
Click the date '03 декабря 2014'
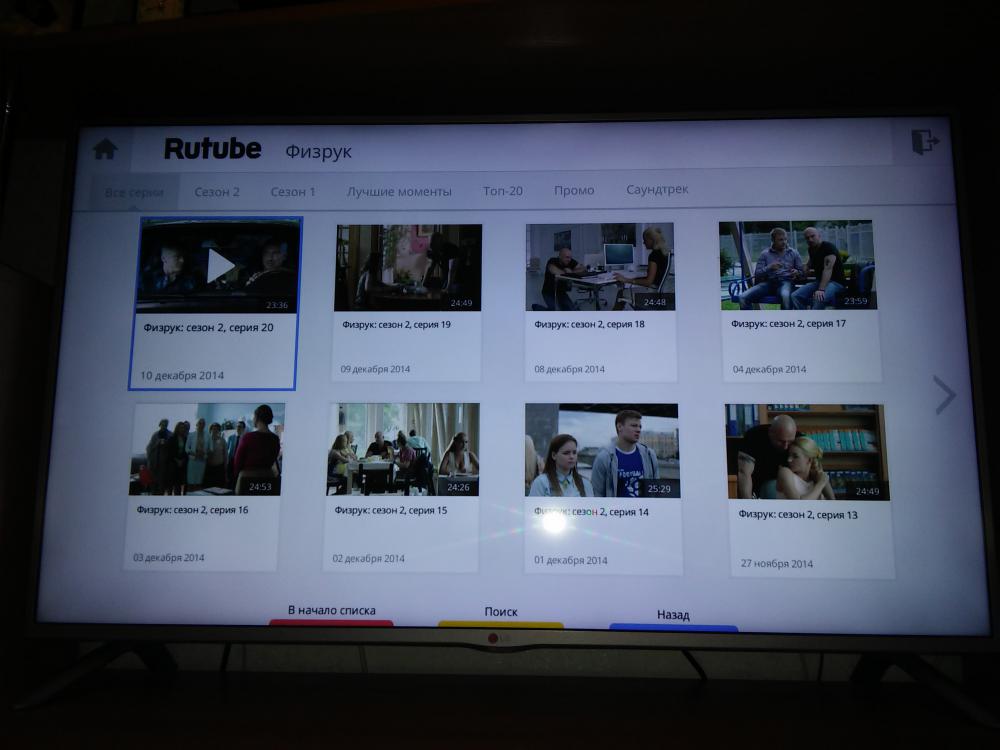(168, 557)
